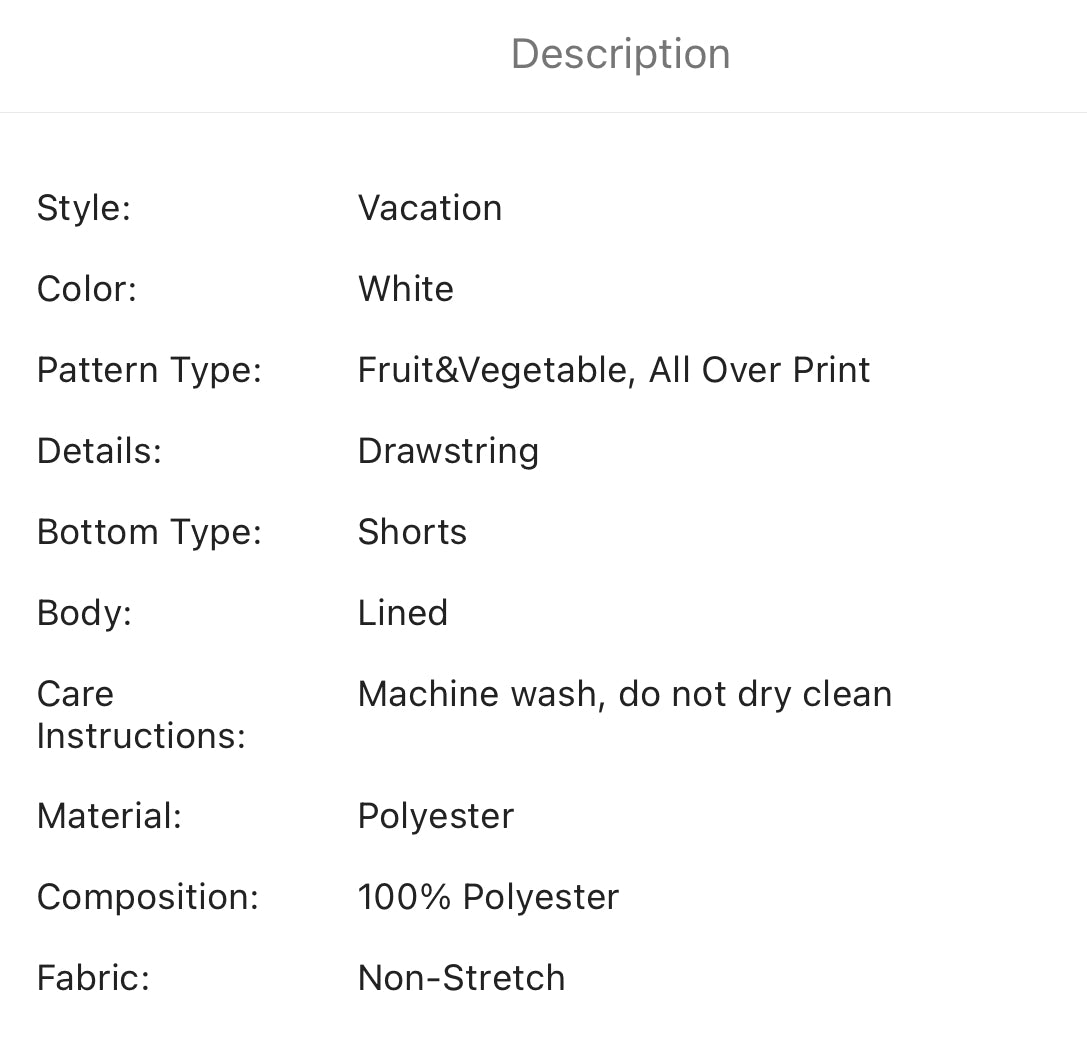Tap the Machine wash, do not dry clean text
Screen dimensions: 1087x1039
point(625,694)
